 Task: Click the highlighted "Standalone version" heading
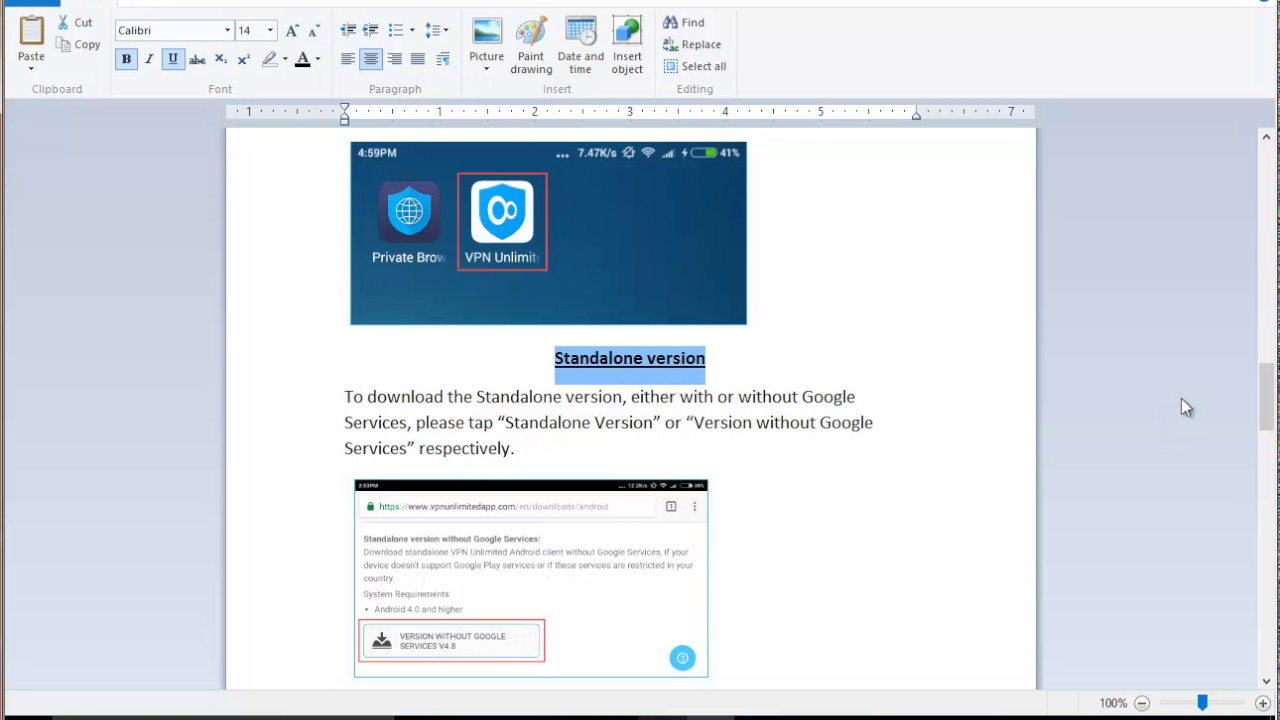630,358
